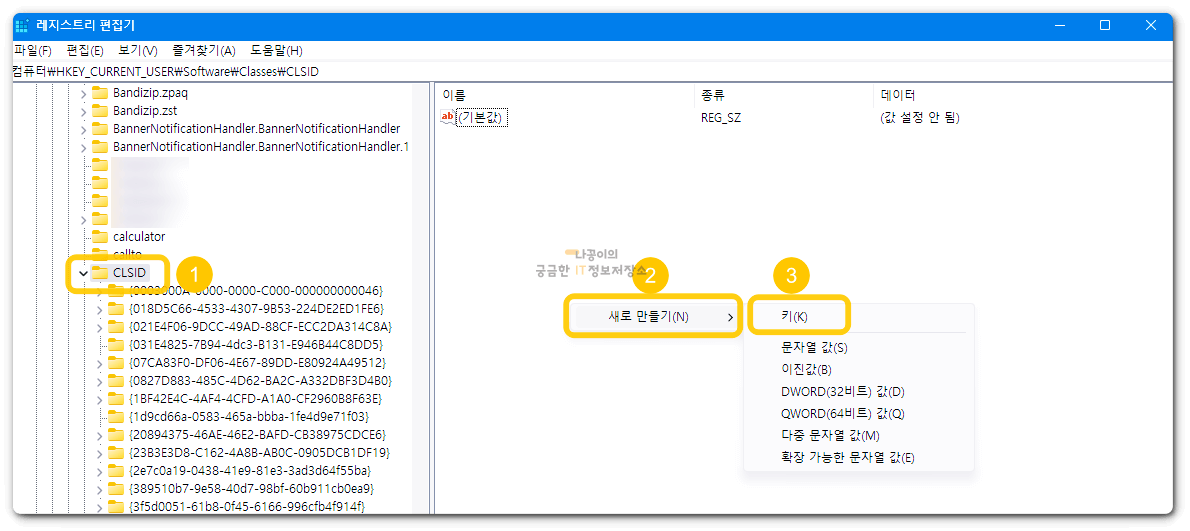Click the folder icon of calculator key
Image resolution: width=1190 pixels, height=531 pixels.
[99, 237]
